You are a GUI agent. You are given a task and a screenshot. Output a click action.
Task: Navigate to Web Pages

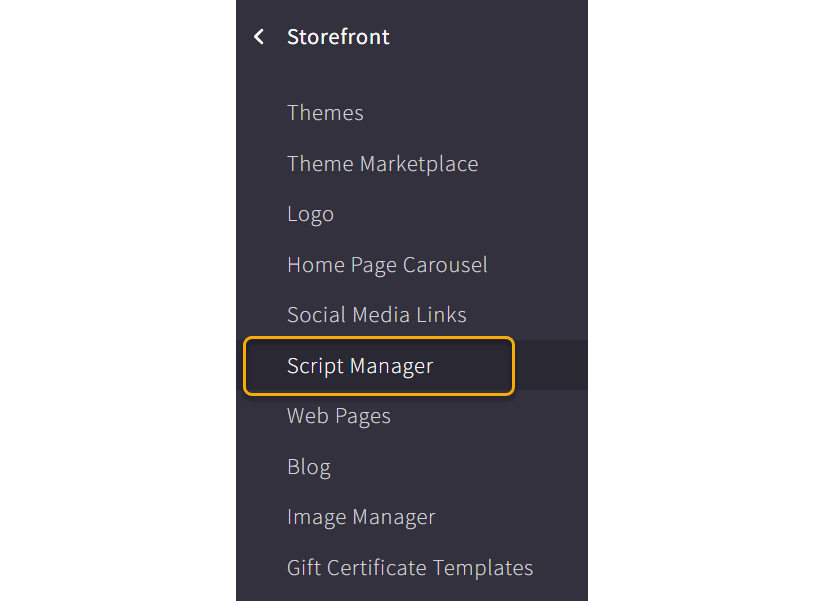click(338, 416)
